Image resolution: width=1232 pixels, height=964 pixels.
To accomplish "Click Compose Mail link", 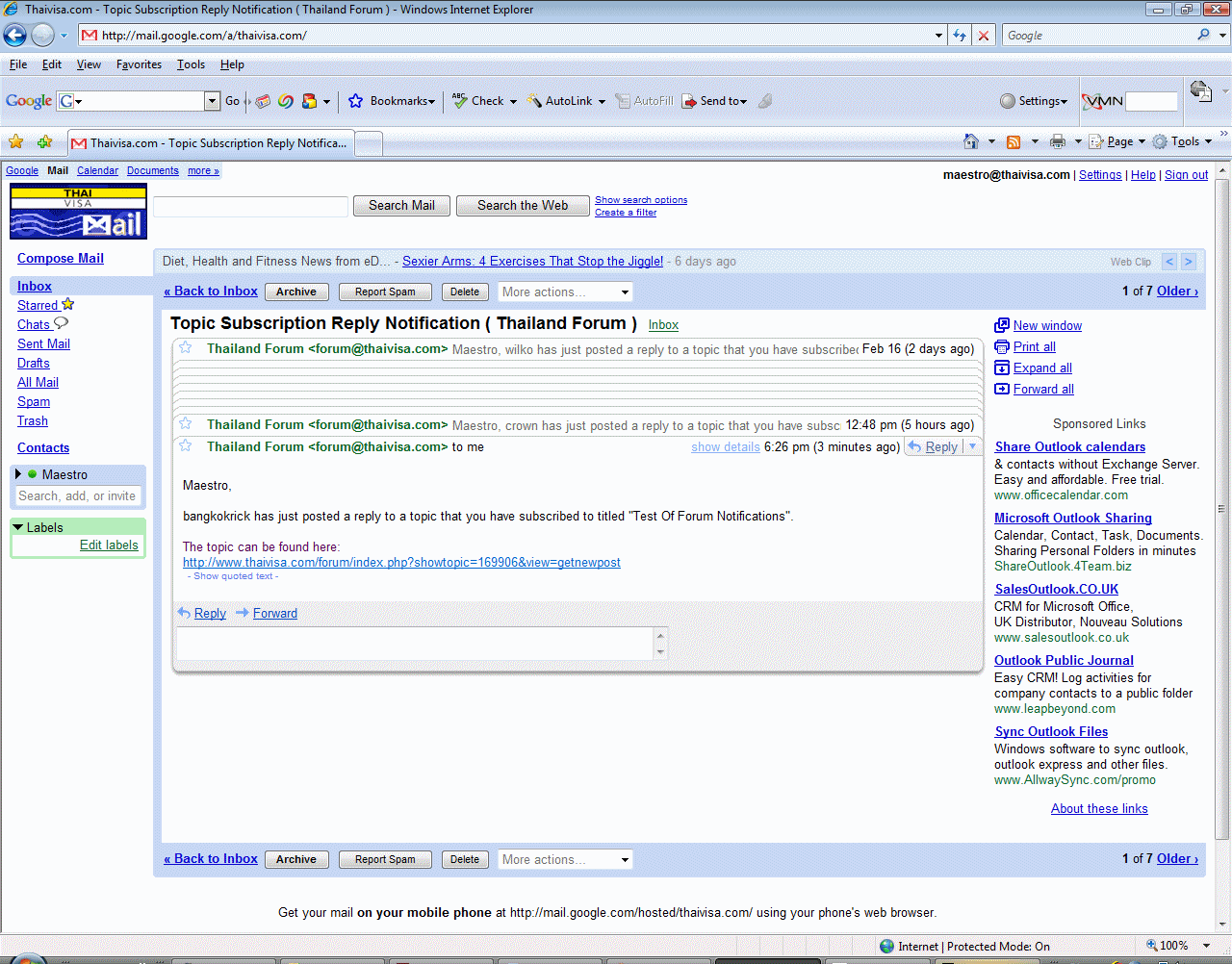I will [x=61, y=258].
